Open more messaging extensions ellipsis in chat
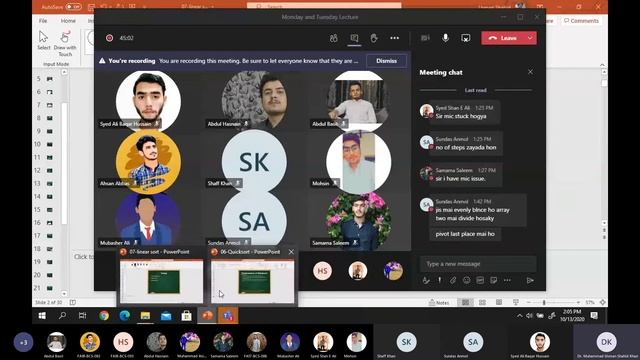This screenshot has width=640, height=360. pyautogui.click(x=507, y=280)
